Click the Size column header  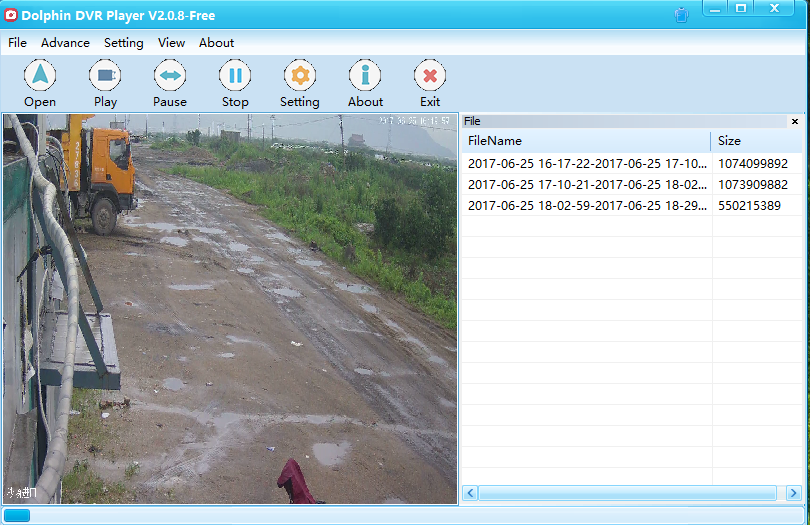756,141
